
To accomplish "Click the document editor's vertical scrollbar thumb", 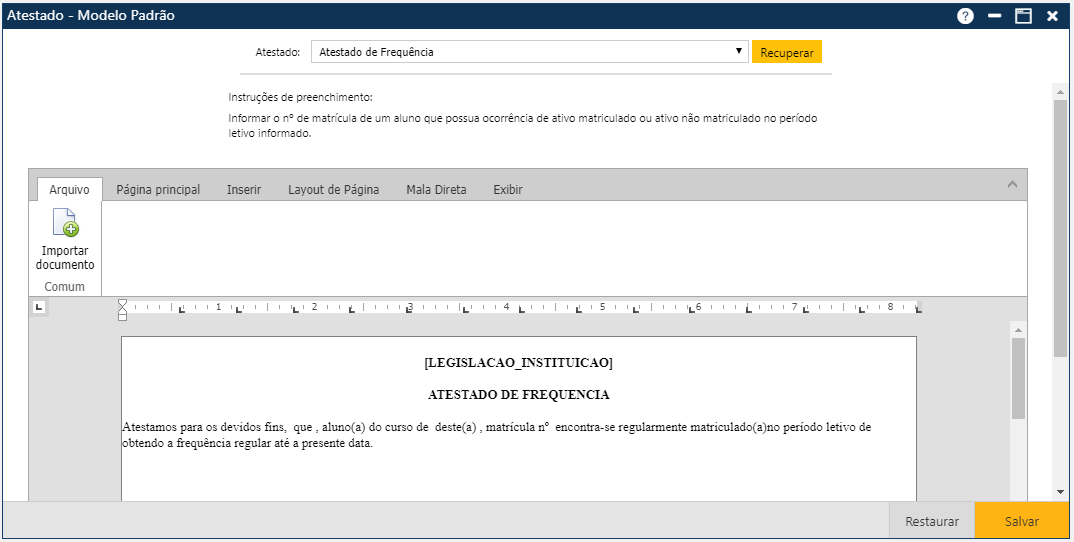I will 1018,378.
